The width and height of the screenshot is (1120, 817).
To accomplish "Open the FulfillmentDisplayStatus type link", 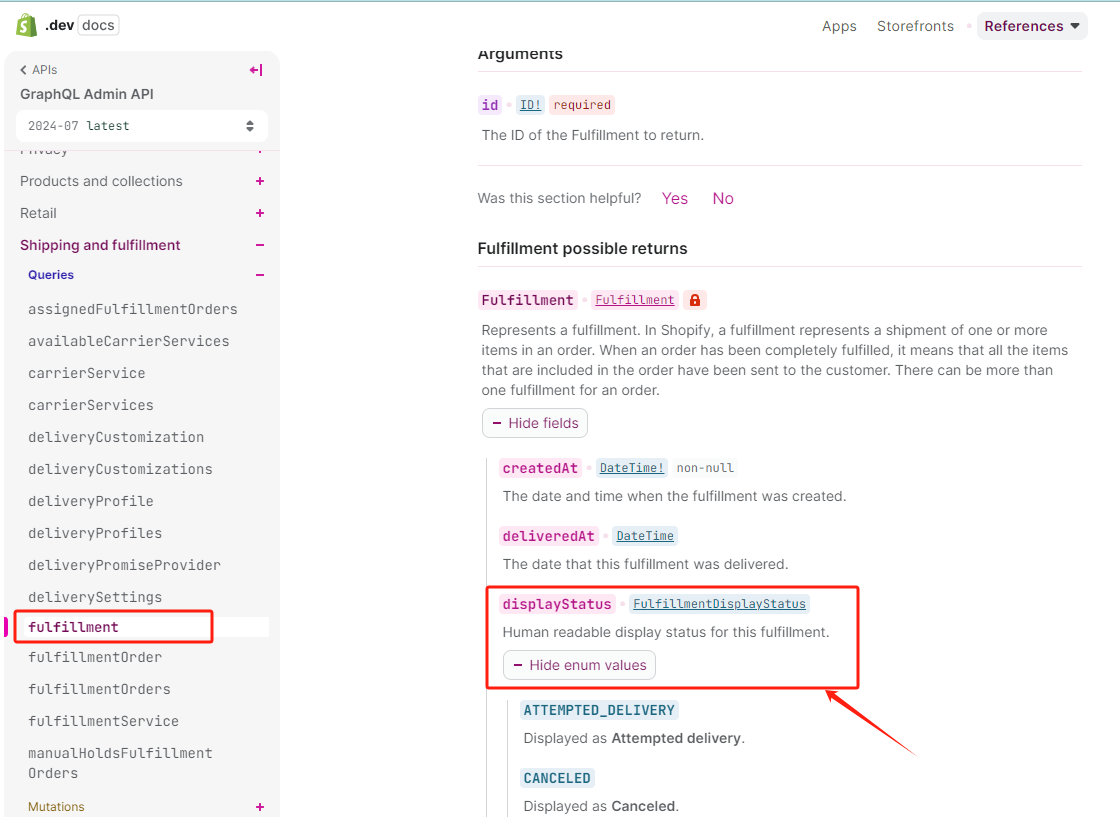I will pos(719,604).
